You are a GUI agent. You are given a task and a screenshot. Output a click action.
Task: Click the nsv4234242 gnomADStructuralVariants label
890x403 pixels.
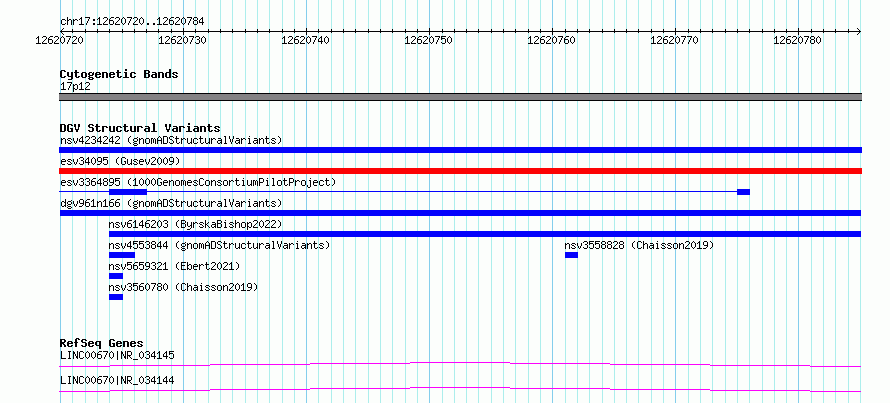[x=171, y=140]
